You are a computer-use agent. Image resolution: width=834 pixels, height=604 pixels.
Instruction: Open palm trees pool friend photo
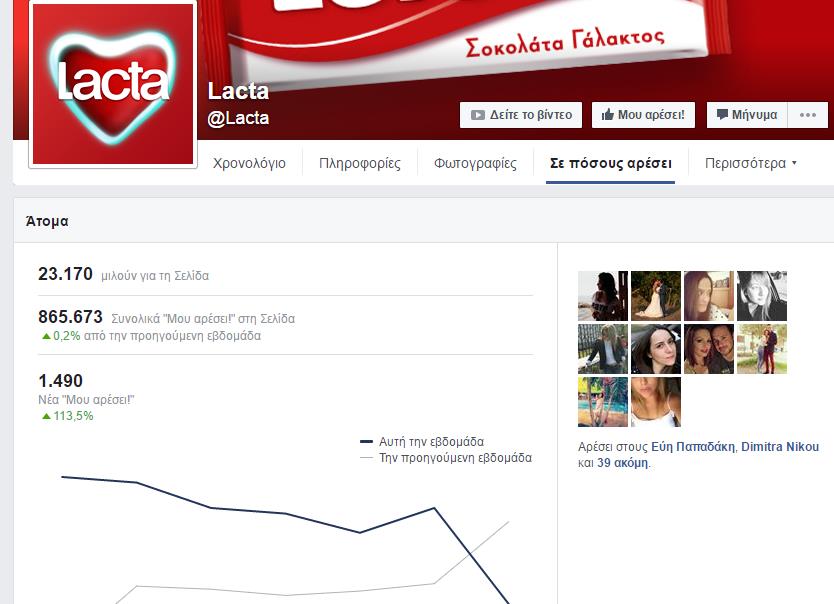click(x=603, y=402)
